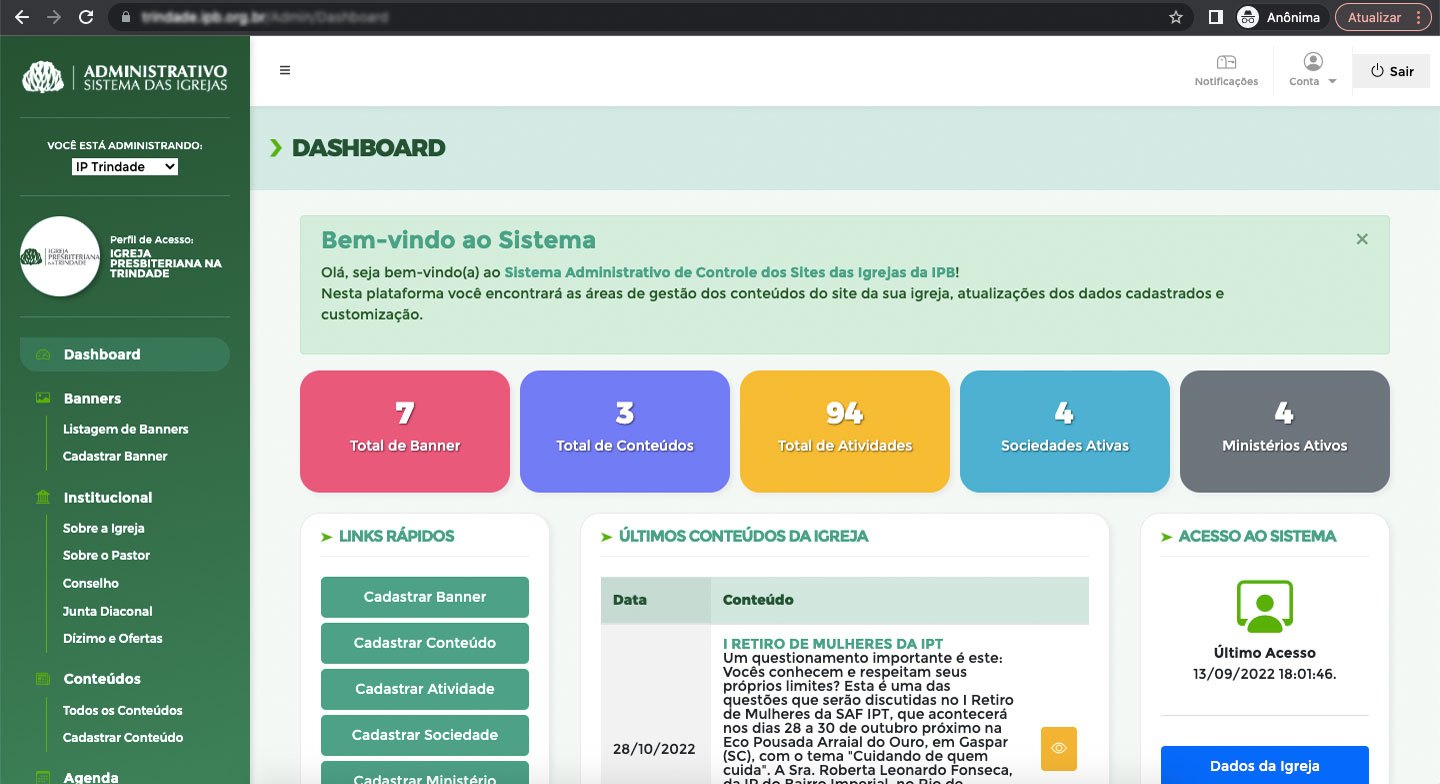1440x784 pixels.
Task: Select Dashboard in the sidebar
Action: point(102,354)
